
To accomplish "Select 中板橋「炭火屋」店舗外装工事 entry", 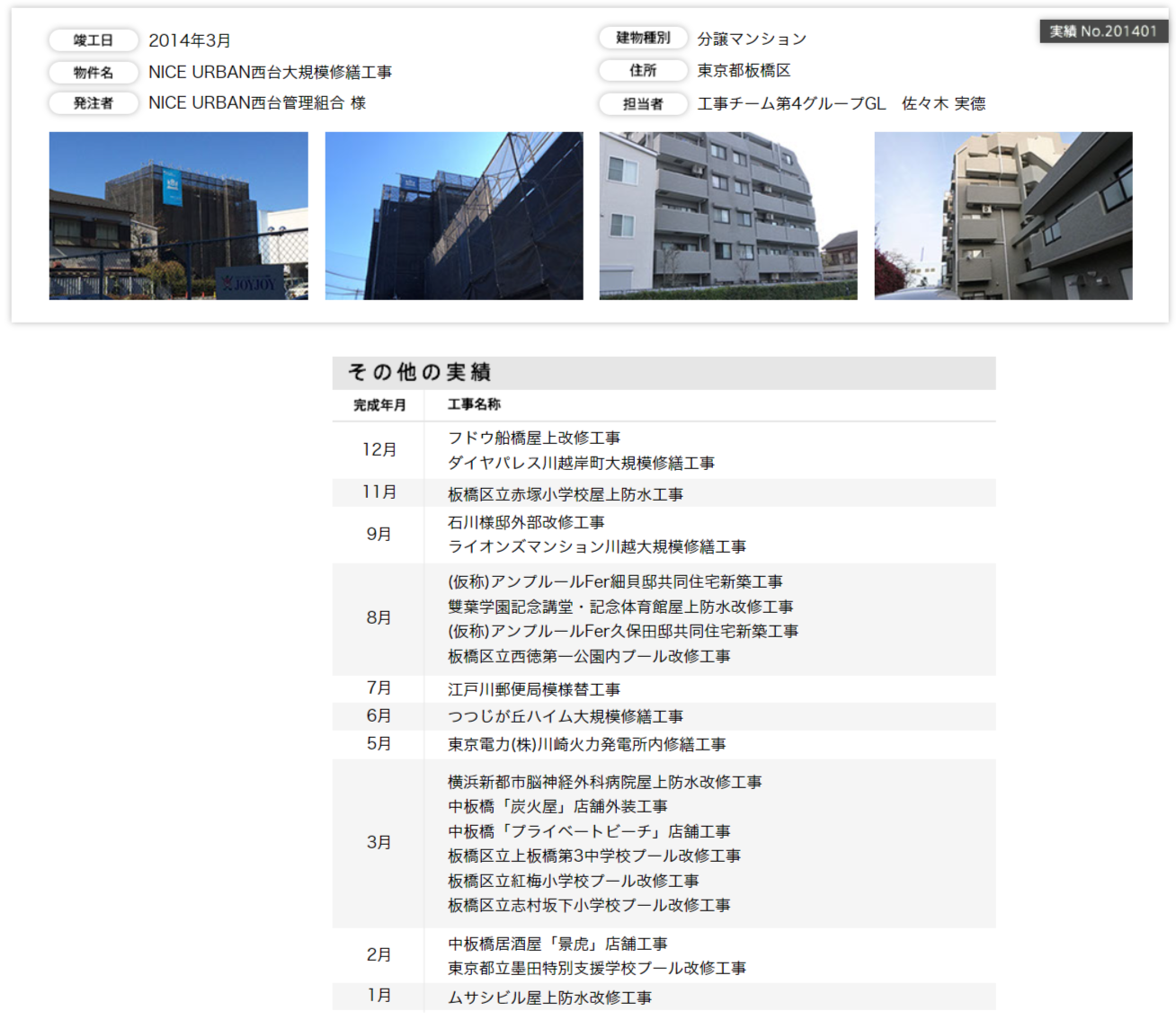I will coord(557,806).
